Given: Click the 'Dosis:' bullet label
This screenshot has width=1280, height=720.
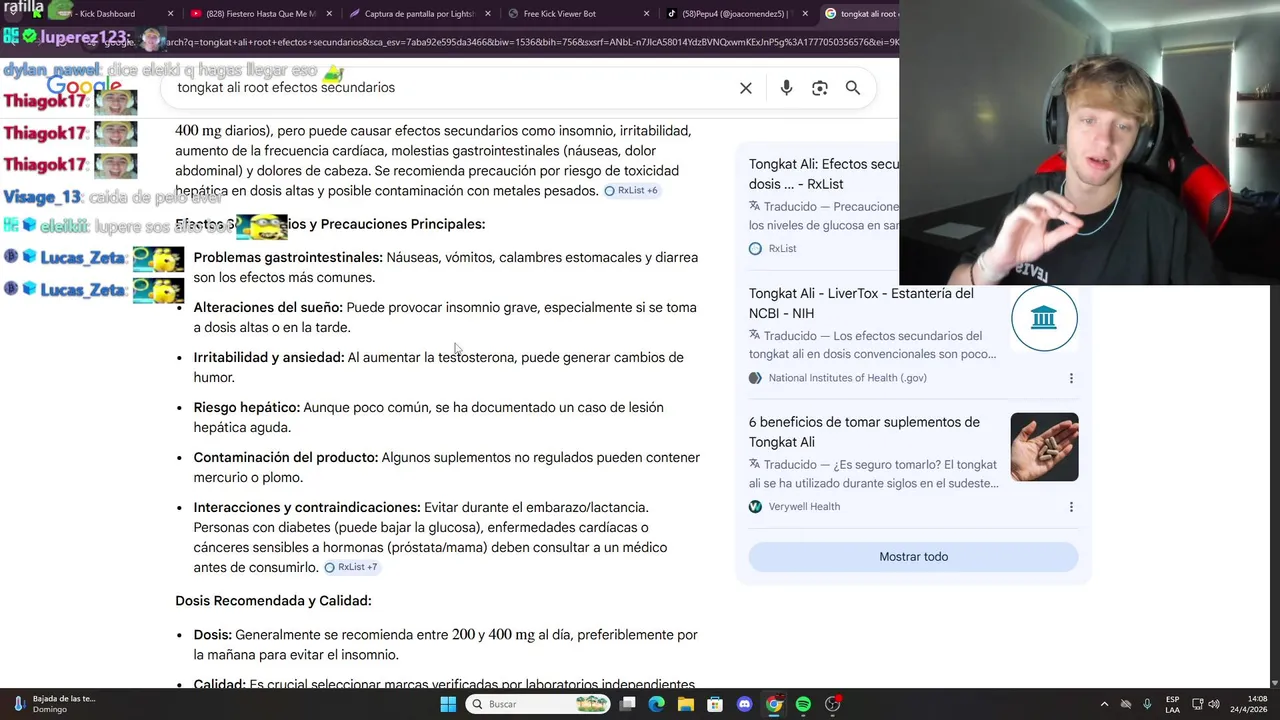Looking at the screenshot, I should click(x=213, y=635).
